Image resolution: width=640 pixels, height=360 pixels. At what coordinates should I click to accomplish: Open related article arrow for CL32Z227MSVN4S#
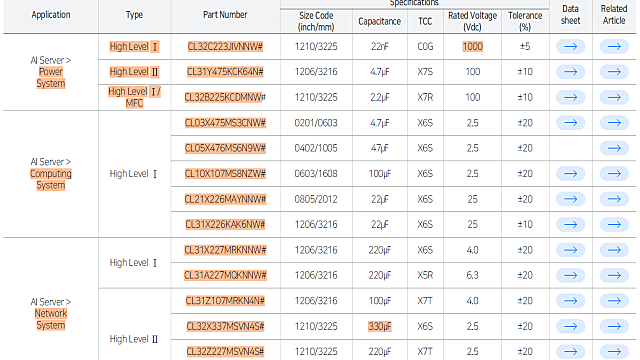(x=614, y=351)
